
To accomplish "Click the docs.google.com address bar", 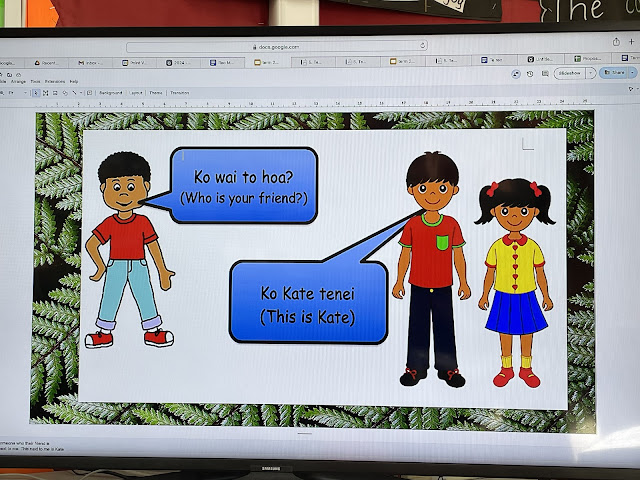I will (277, 47).
